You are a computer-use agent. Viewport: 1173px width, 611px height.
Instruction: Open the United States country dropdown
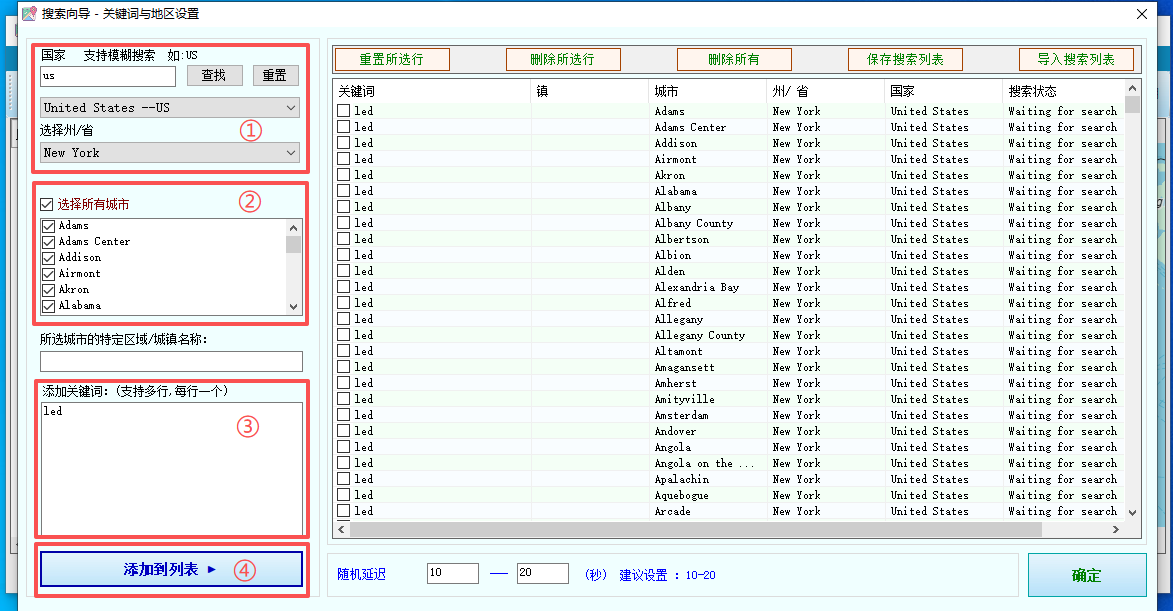170,108
